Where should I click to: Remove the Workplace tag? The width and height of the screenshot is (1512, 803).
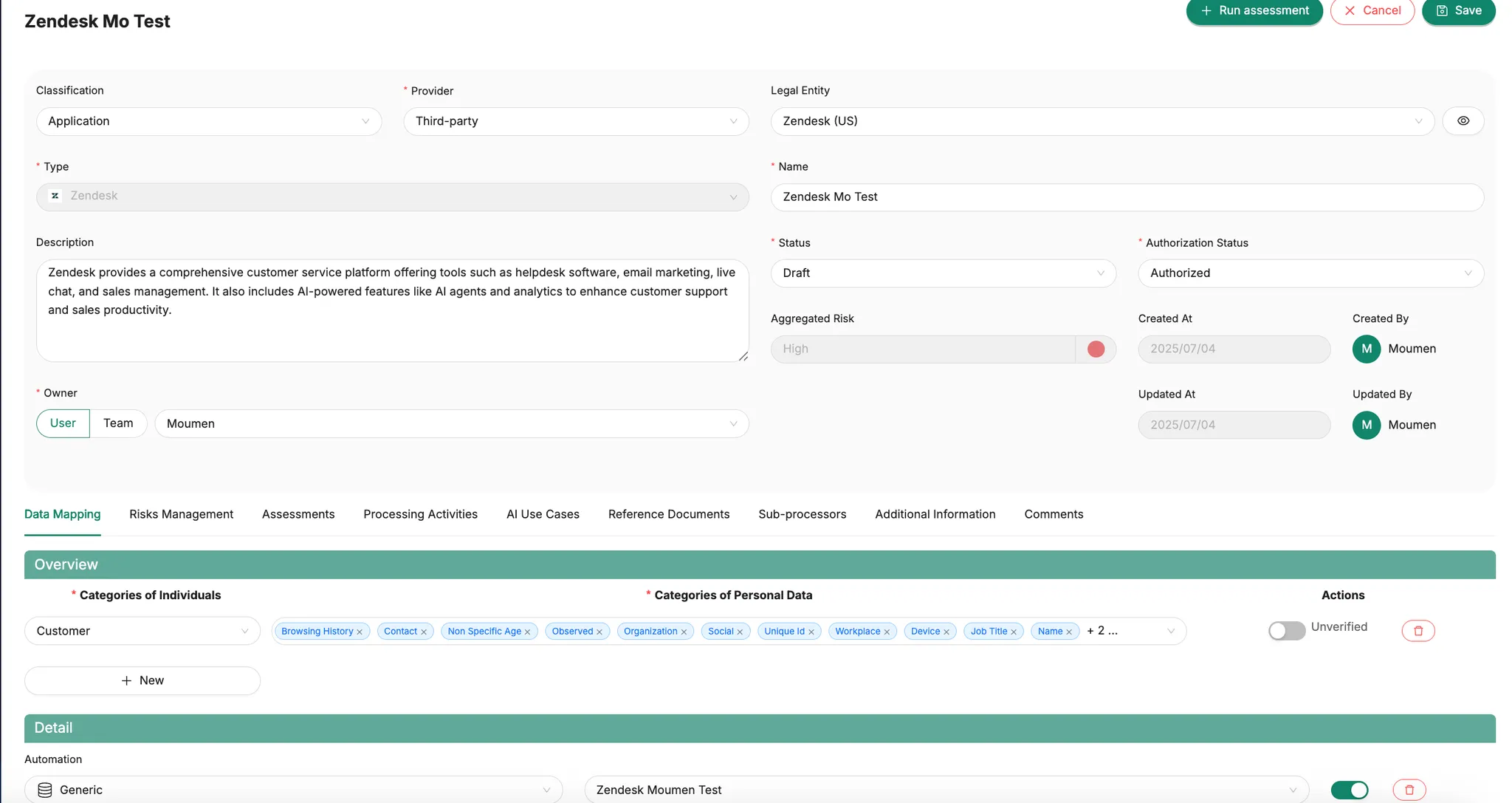[887, 632]
